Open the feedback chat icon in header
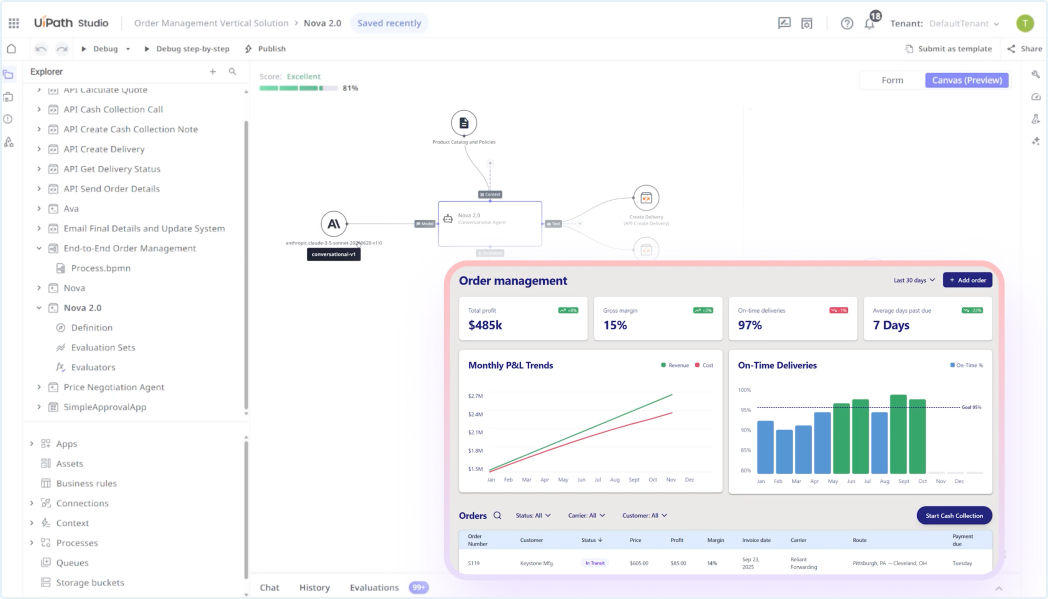The height and width of the screenshot is (599, 1048). point(784,23)
